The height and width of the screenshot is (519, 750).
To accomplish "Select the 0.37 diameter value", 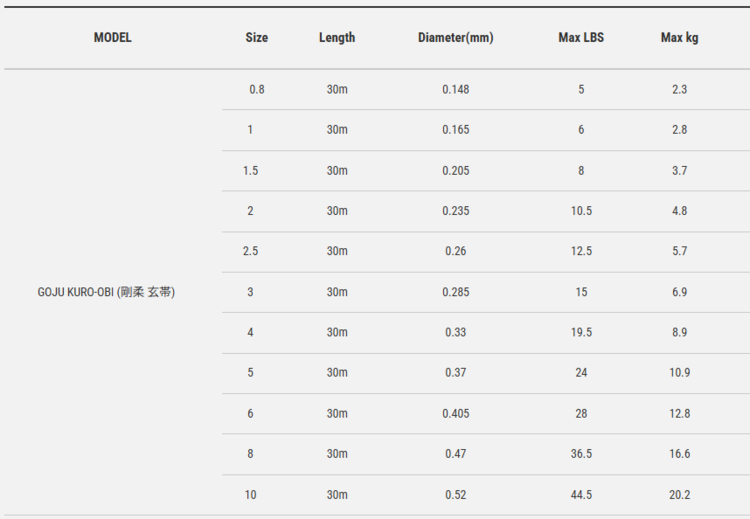I will click(x=455, y=373).
